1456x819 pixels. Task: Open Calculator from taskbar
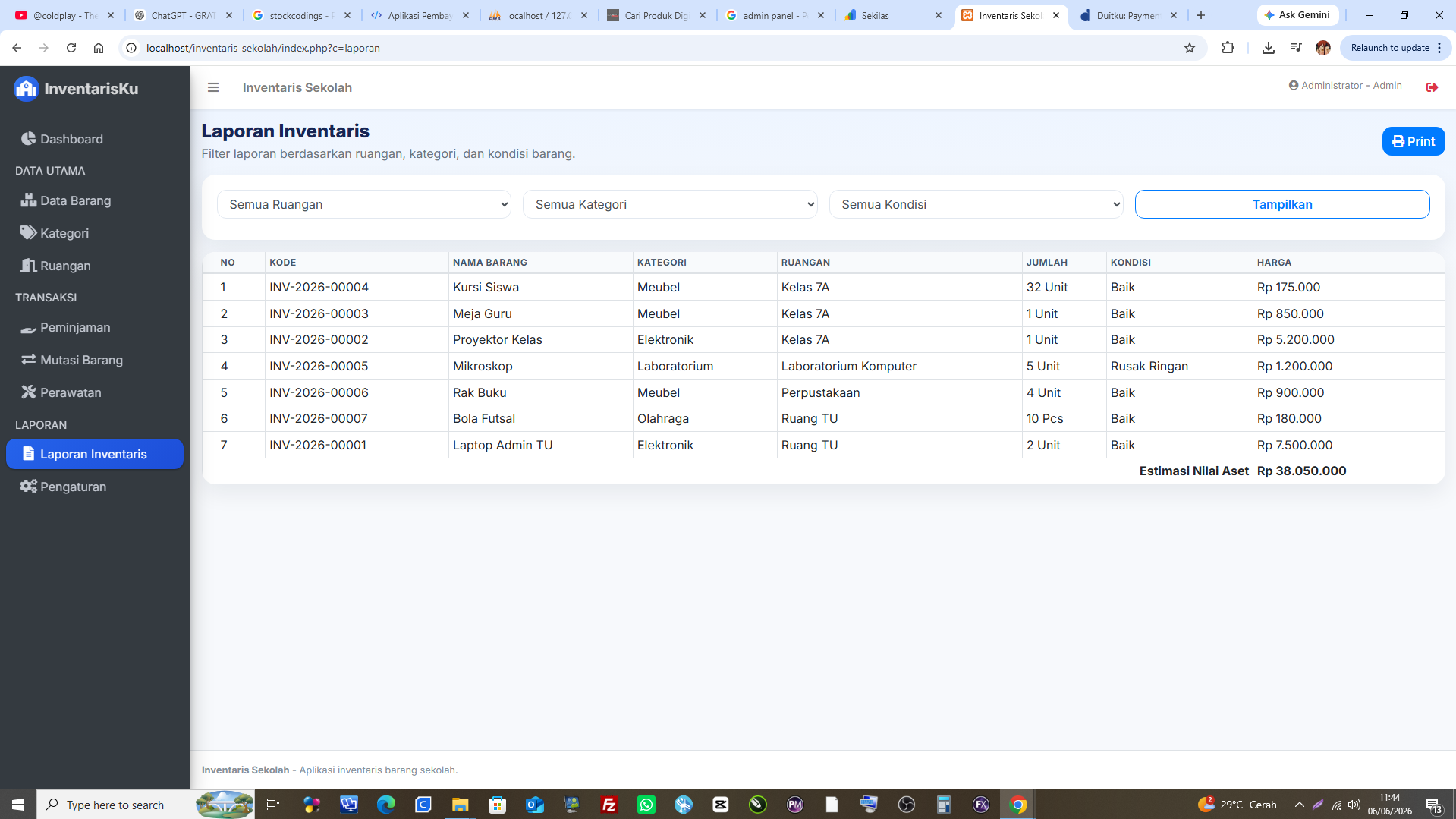click(944, 805)
